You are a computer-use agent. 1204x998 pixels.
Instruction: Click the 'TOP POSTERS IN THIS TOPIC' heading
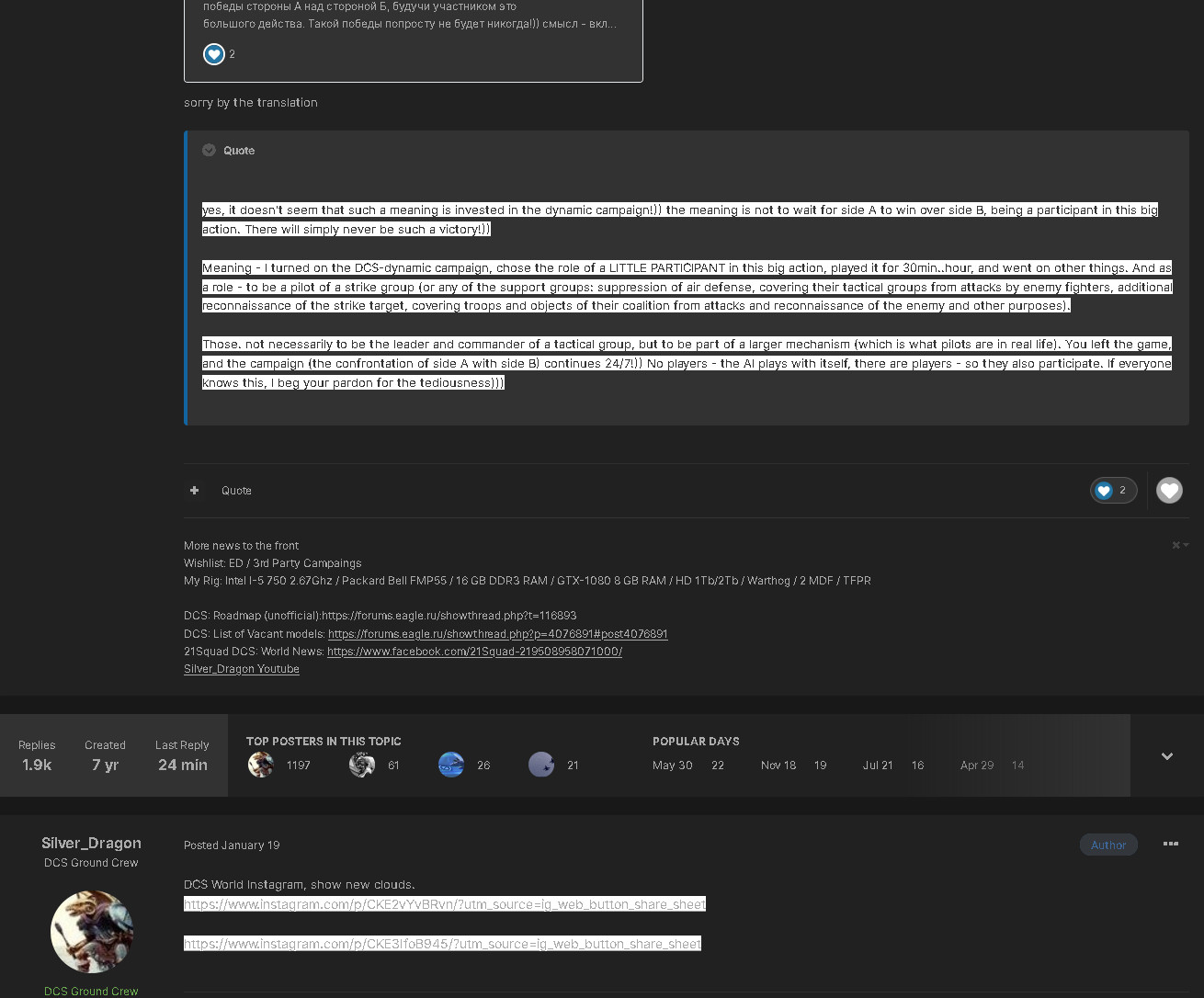tap(324, 742)
